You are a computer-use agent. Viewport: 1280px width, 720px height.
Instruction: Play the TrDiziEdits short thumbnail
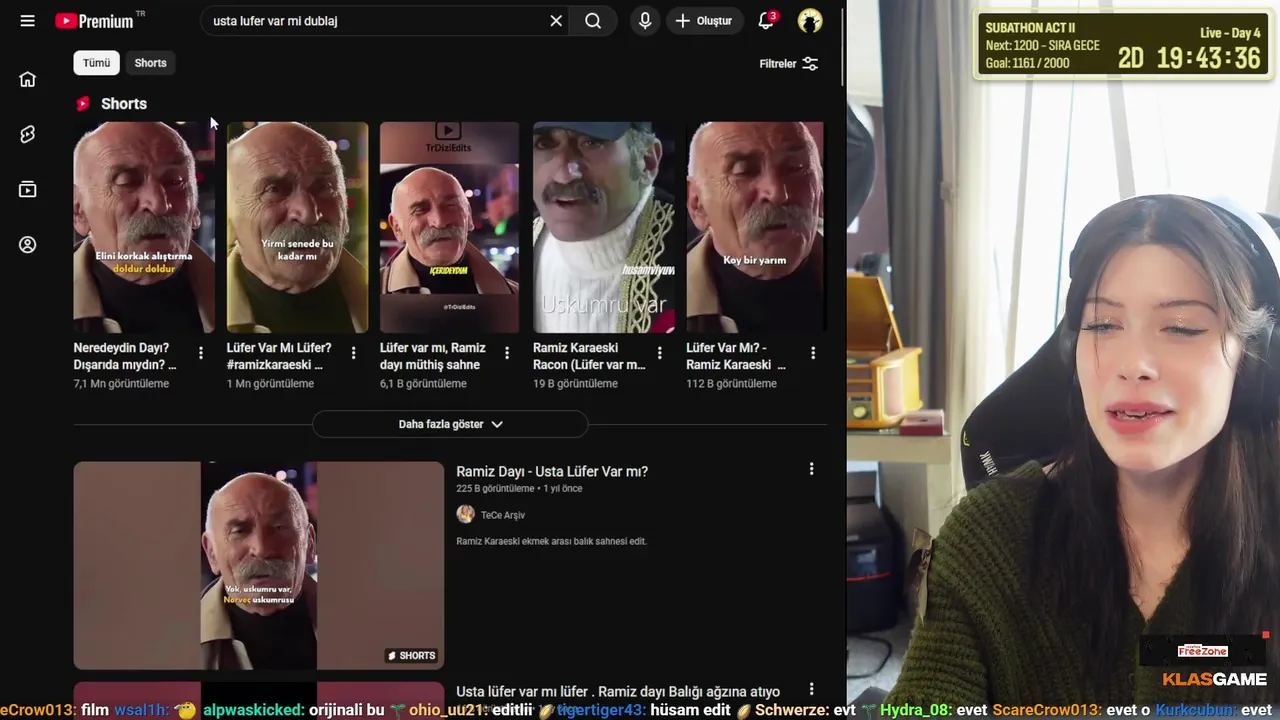click(450, 227)
